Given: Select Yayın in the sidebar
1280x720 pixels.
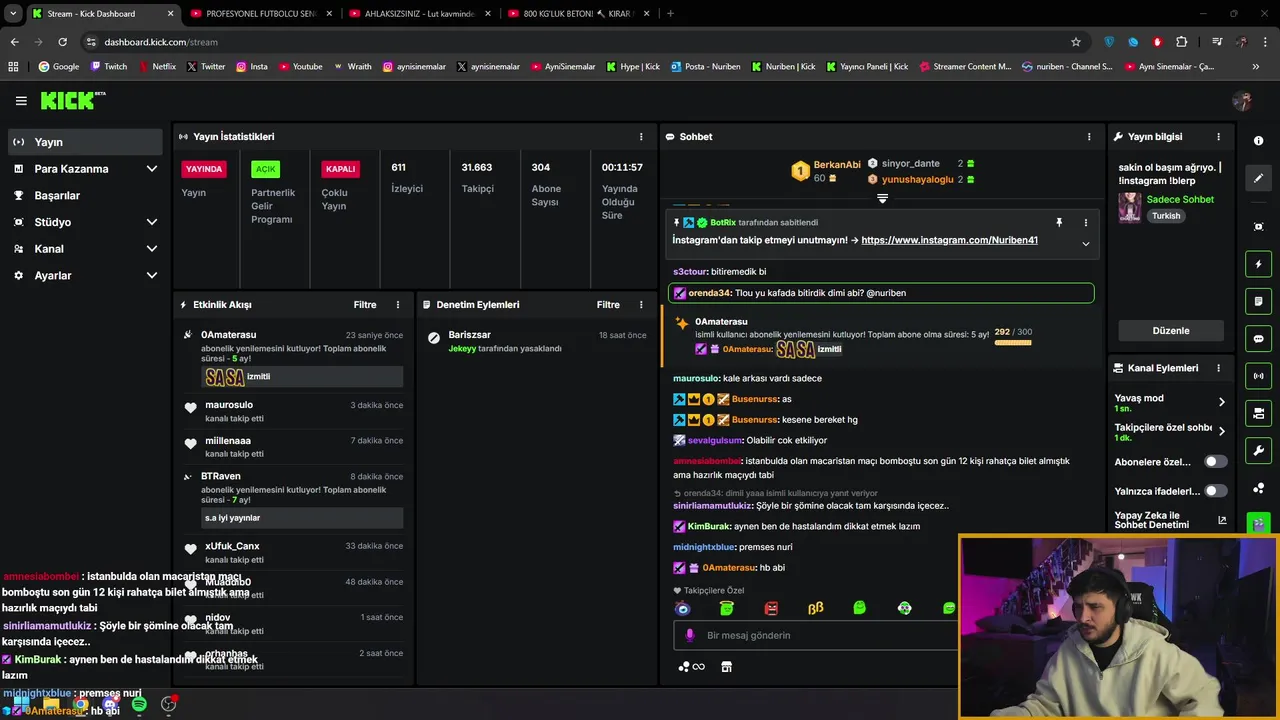Looking at the screenshot, I should (x=85, y=142).
